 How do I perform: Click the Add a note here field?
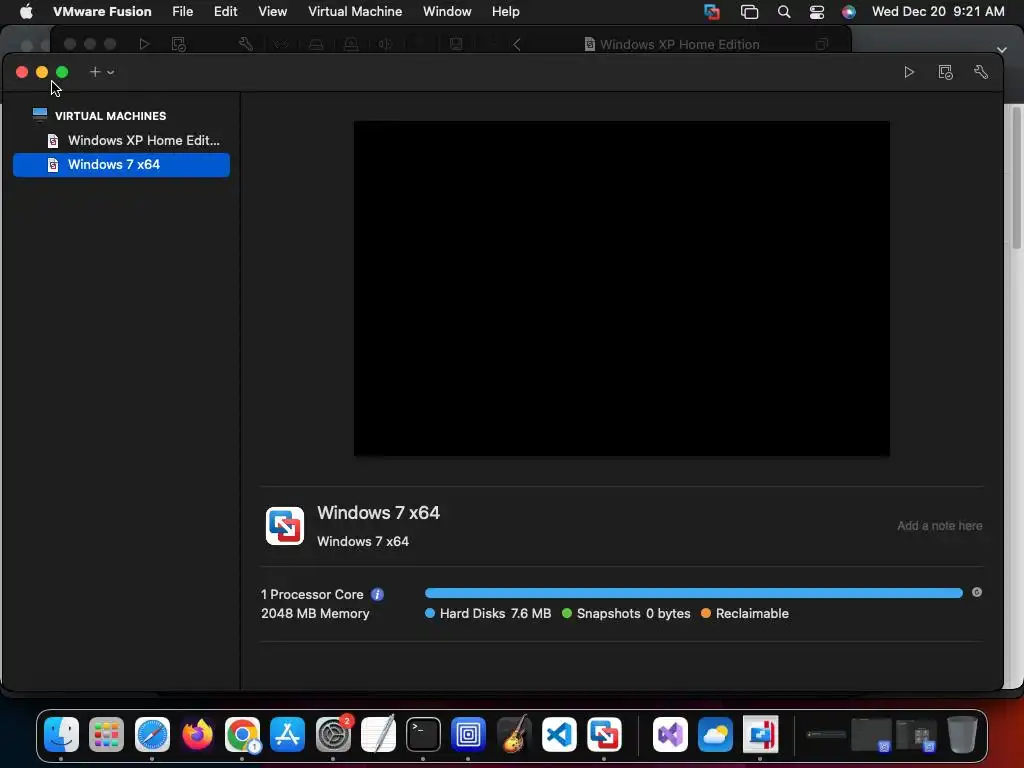pos(939,526)
